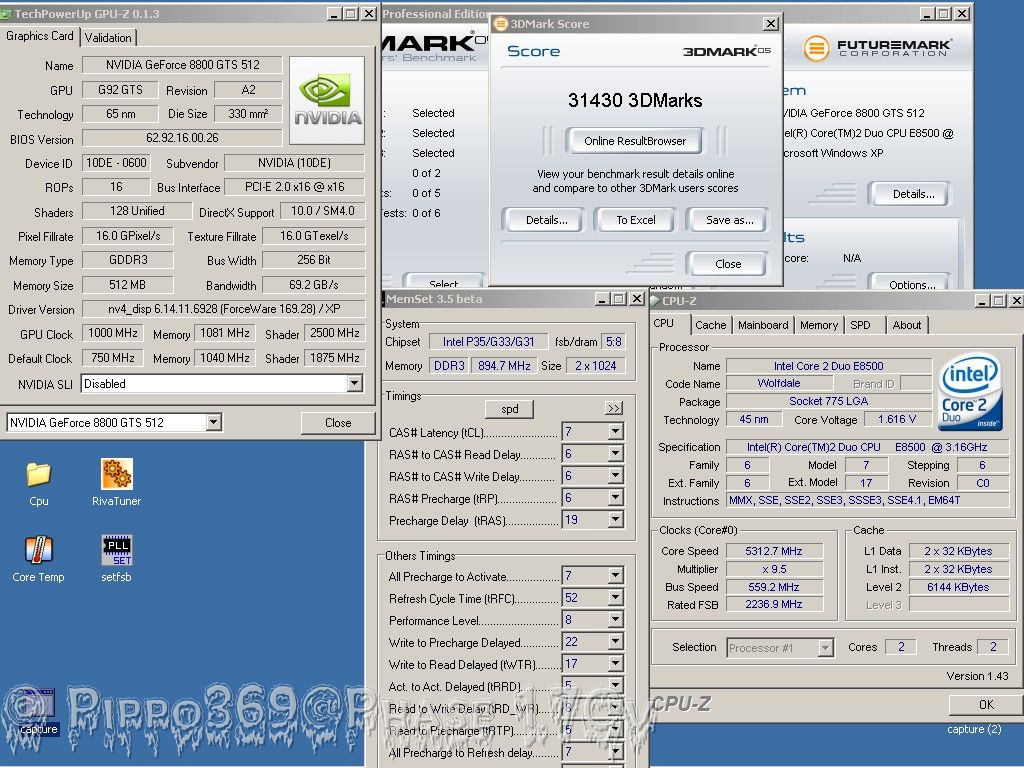Viewport: 1024px width, 768px height.
Task: Click the >> expand button in MemSet
Action: coord(614,409)
